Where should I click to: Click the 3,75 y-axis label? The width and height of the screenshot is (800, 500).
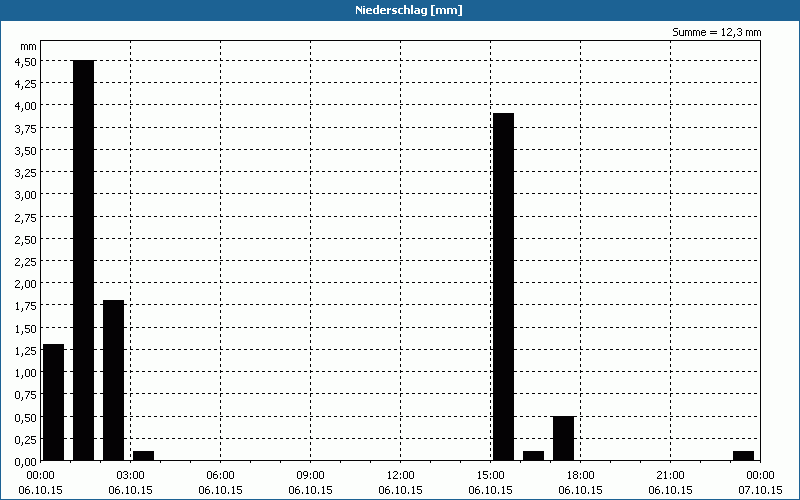coord(26,128)
